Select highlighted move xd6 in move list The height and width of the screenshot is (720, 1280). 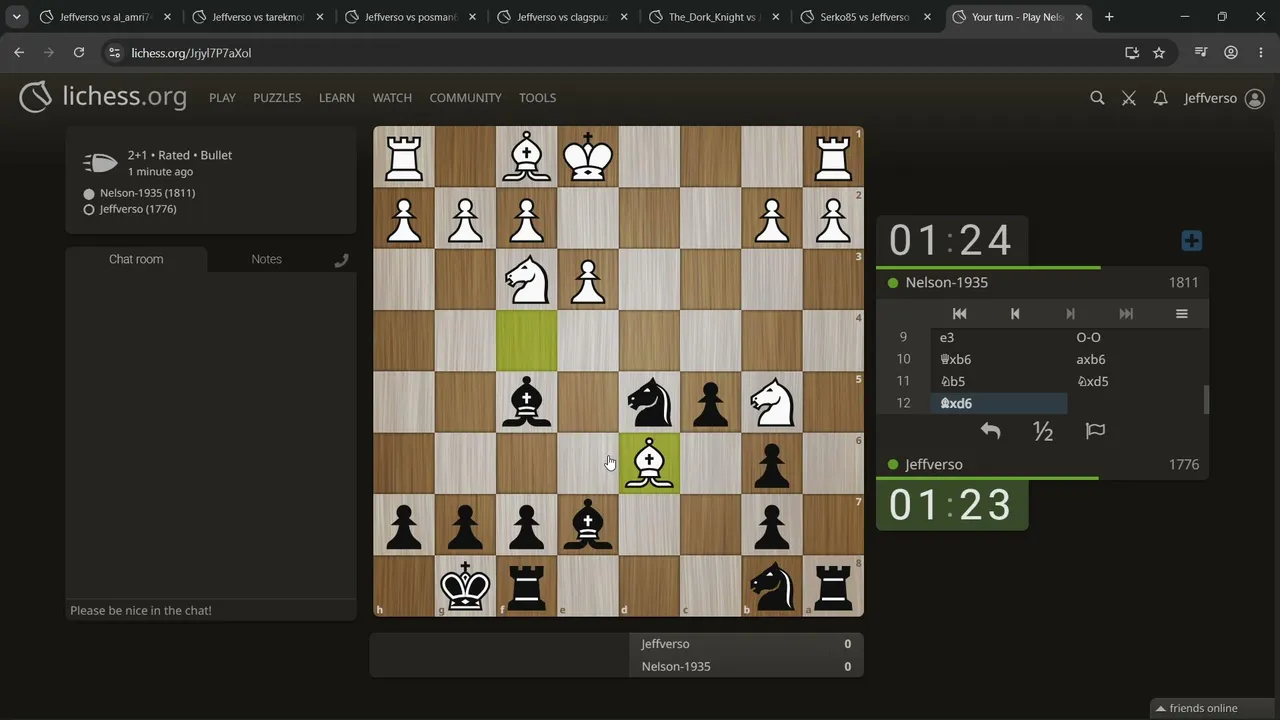pyautogui.click(x=999, y=404)
